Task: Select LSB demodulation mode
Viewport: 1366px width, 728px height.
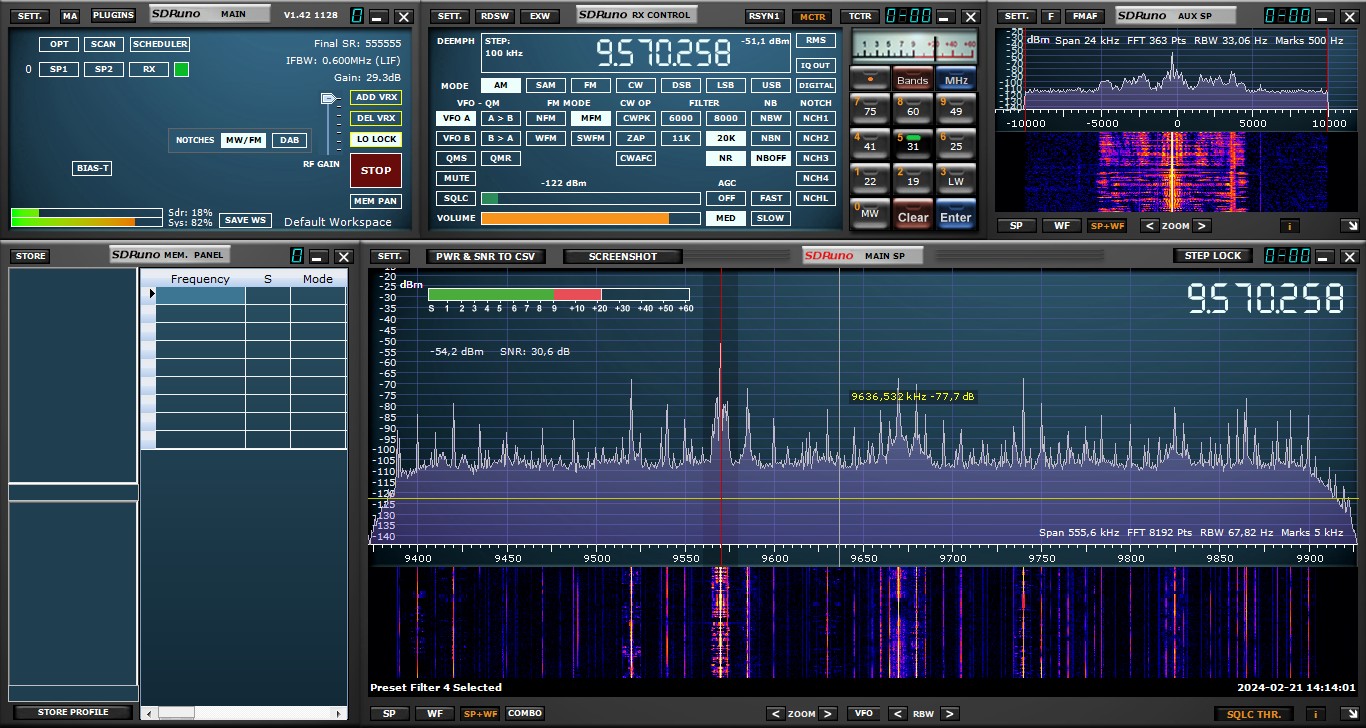Action: [725, 85]
